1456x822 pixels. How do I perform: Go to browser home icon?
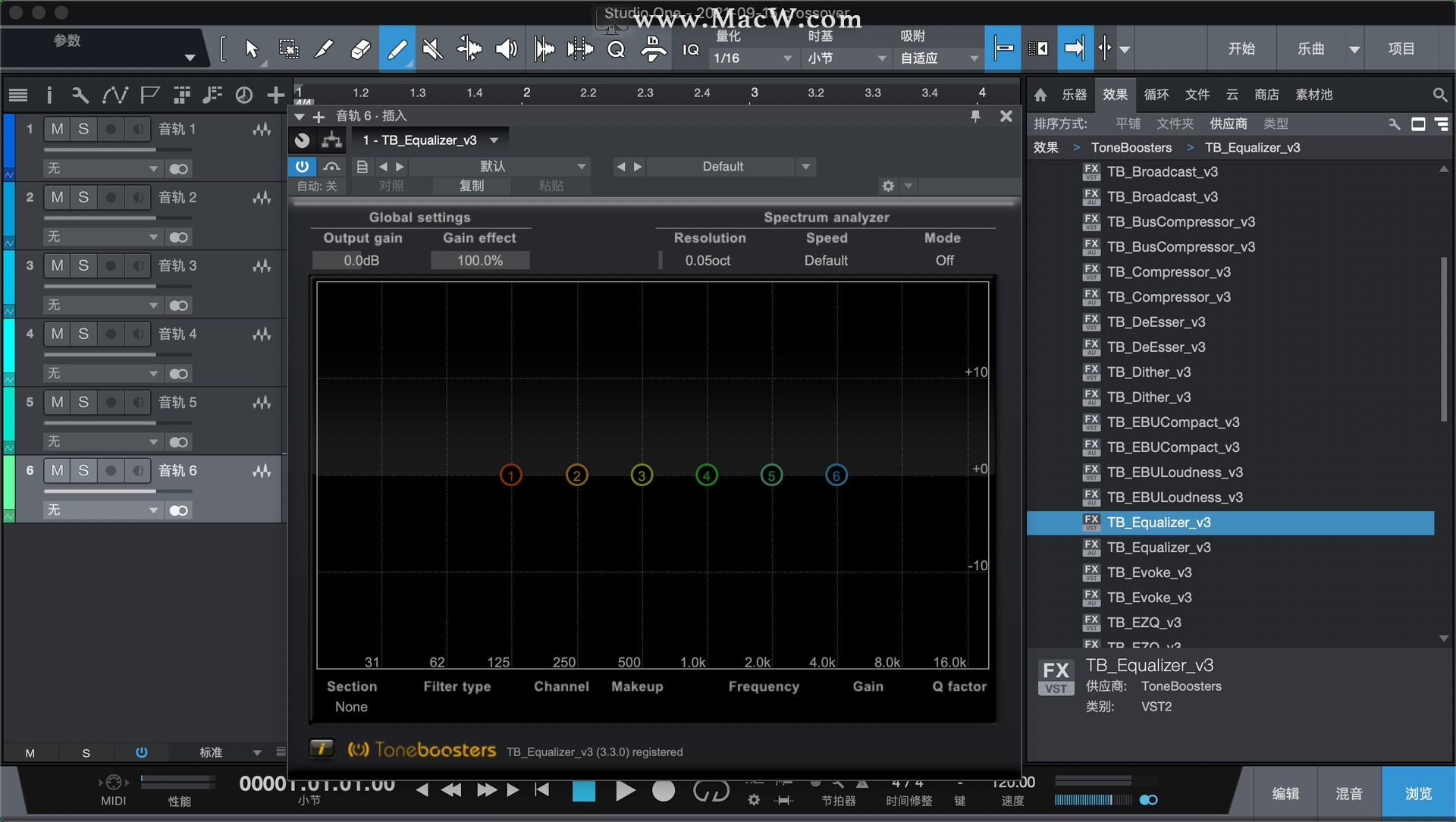click(x=1040, y=95)
